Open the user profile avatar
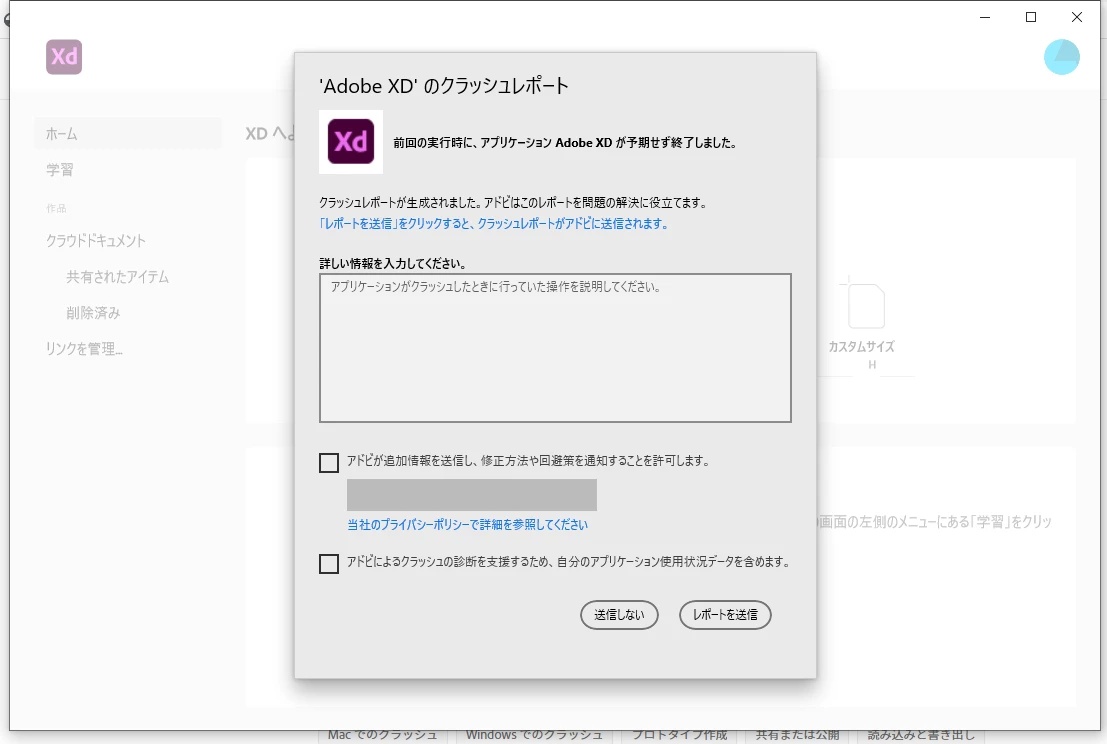This screenshot has width=1107, height=744. (x=1061, y=57)
